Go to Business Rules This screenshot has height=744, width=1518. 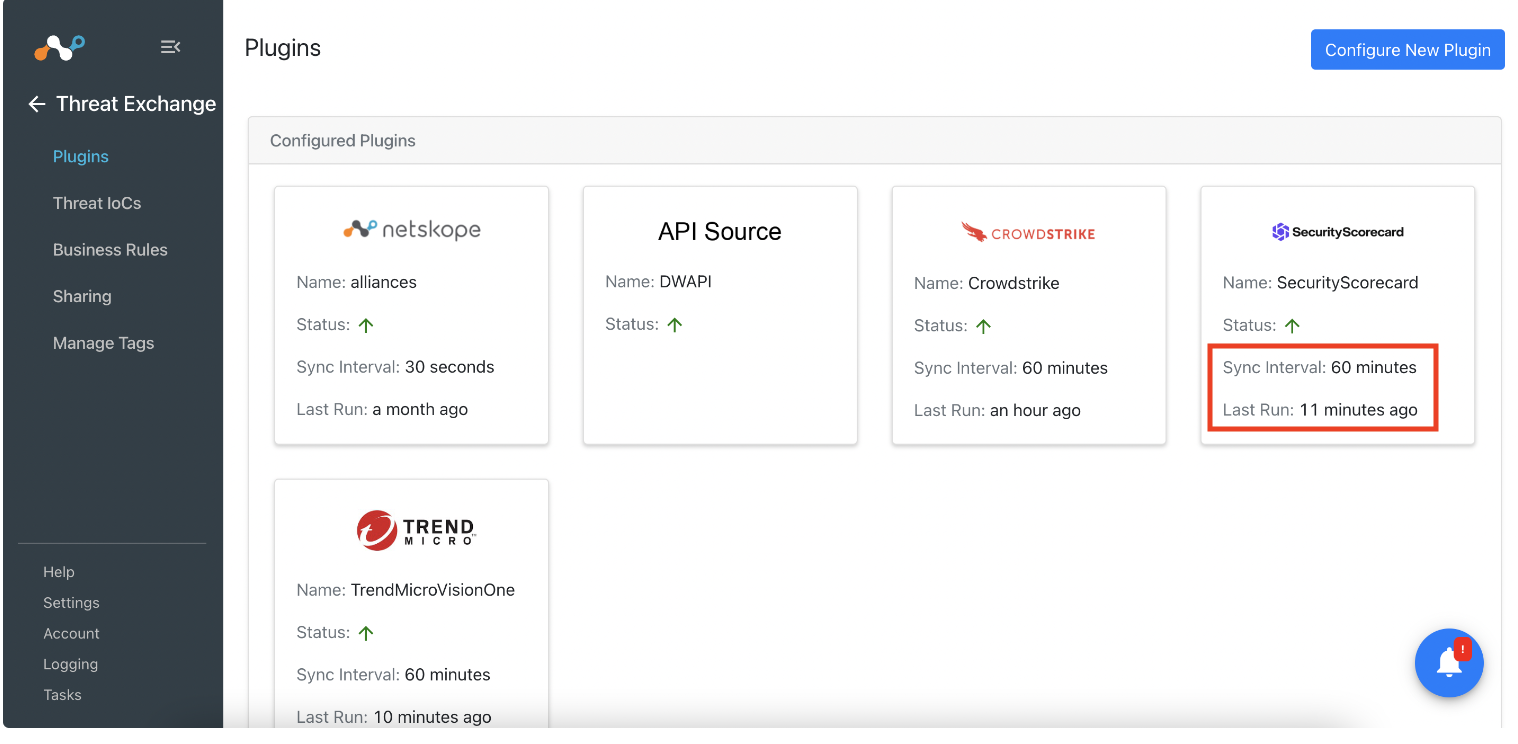(110, 250)
